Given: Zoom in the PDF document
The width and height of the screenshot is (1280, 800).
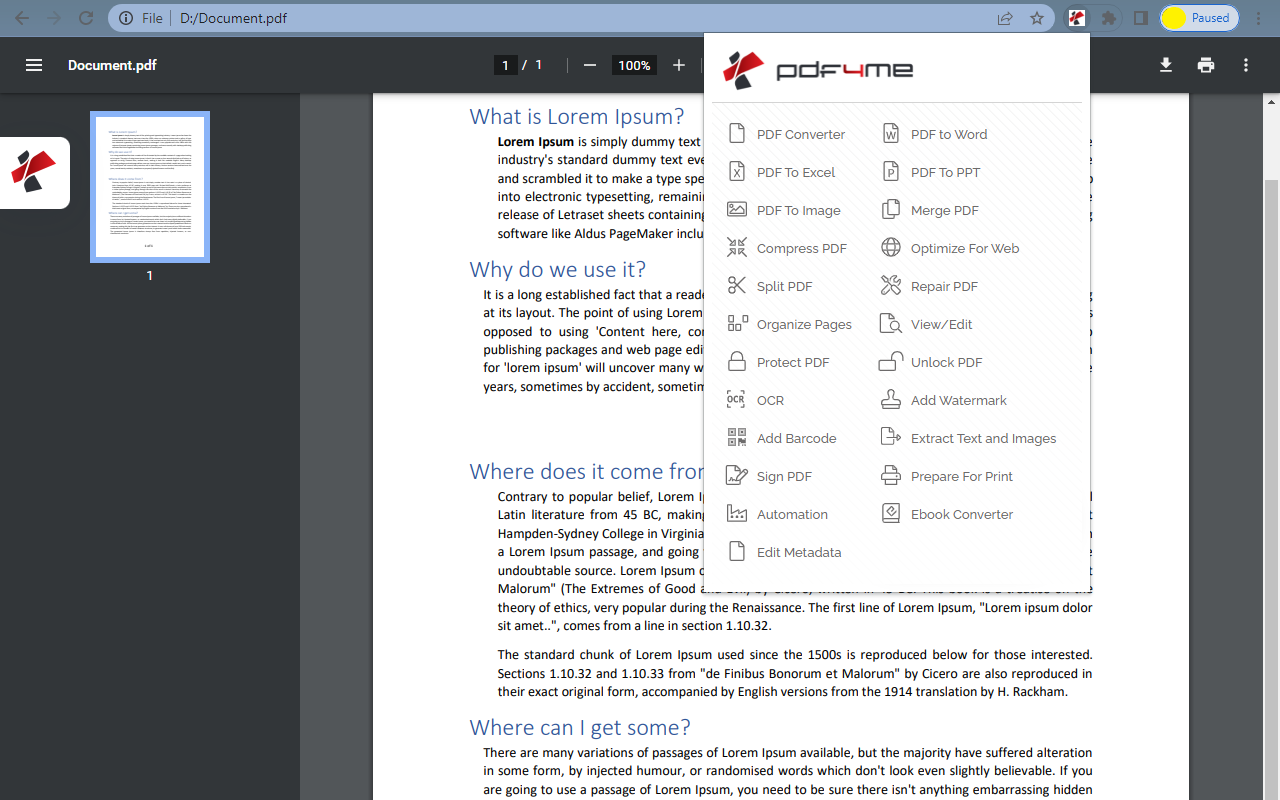Looking at the screenshot, I should (679, 65).
